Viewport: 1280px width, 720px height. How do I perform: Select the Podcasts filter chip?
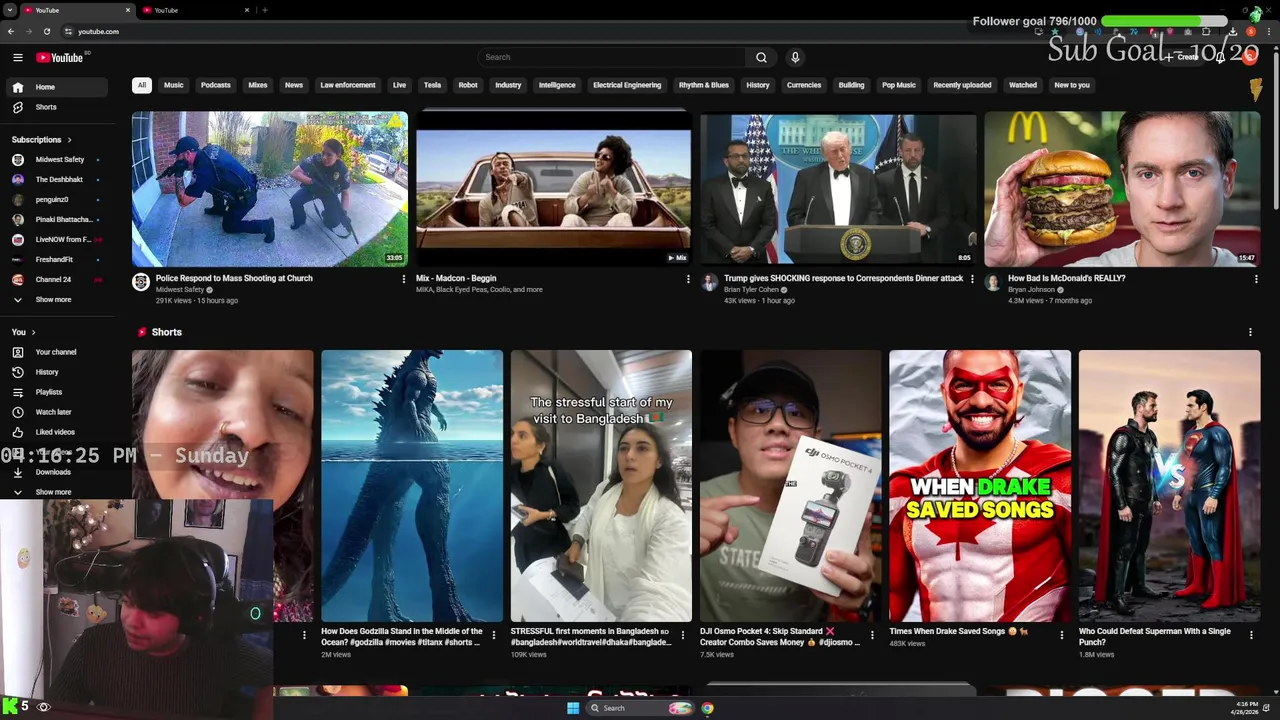point(216,85)
